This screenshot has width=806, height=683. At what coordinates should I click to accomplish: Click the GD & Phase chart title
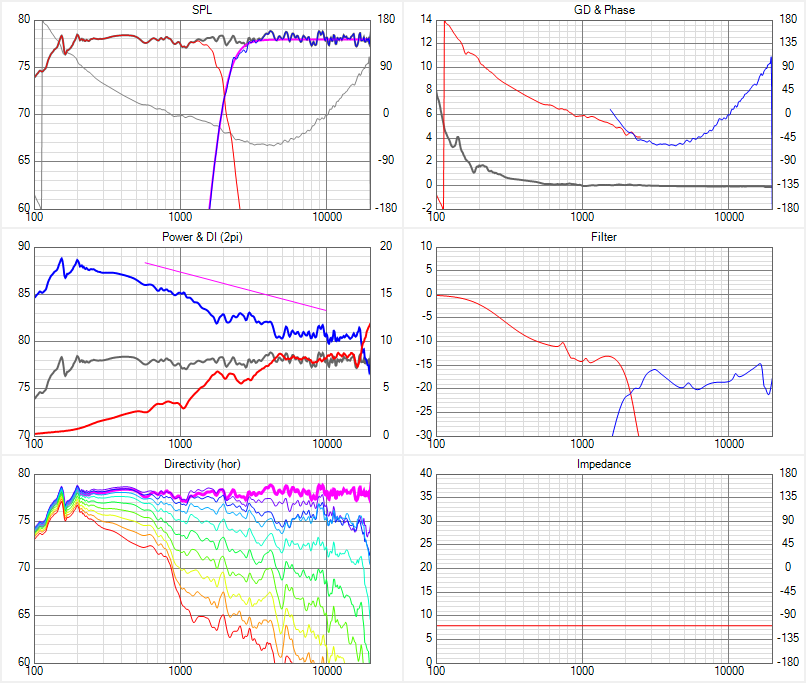click(604, 10)
